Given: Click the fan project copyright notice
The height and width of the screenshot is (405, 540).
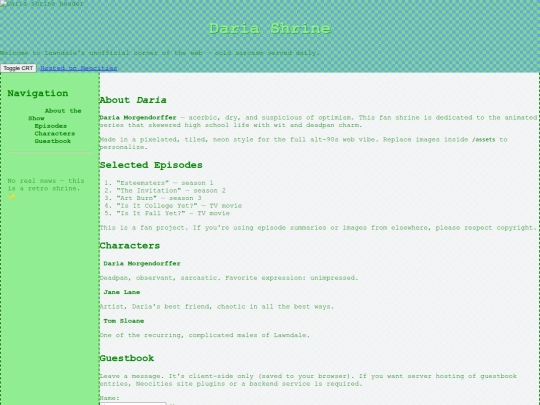Looking at the screenshot, I should pyautogui.click(x=318, y=228).
